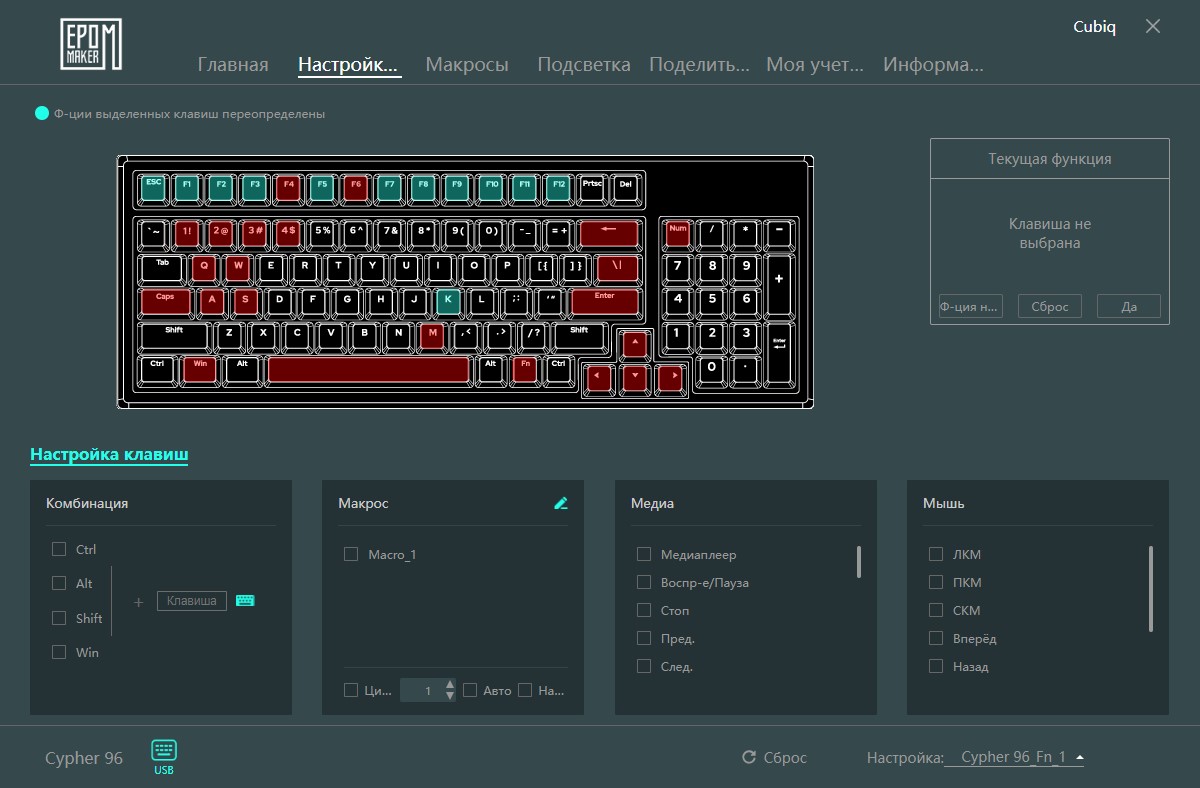Select the F6 key on keyboard layout
The image size is (1200, 788).
(355, 187)
